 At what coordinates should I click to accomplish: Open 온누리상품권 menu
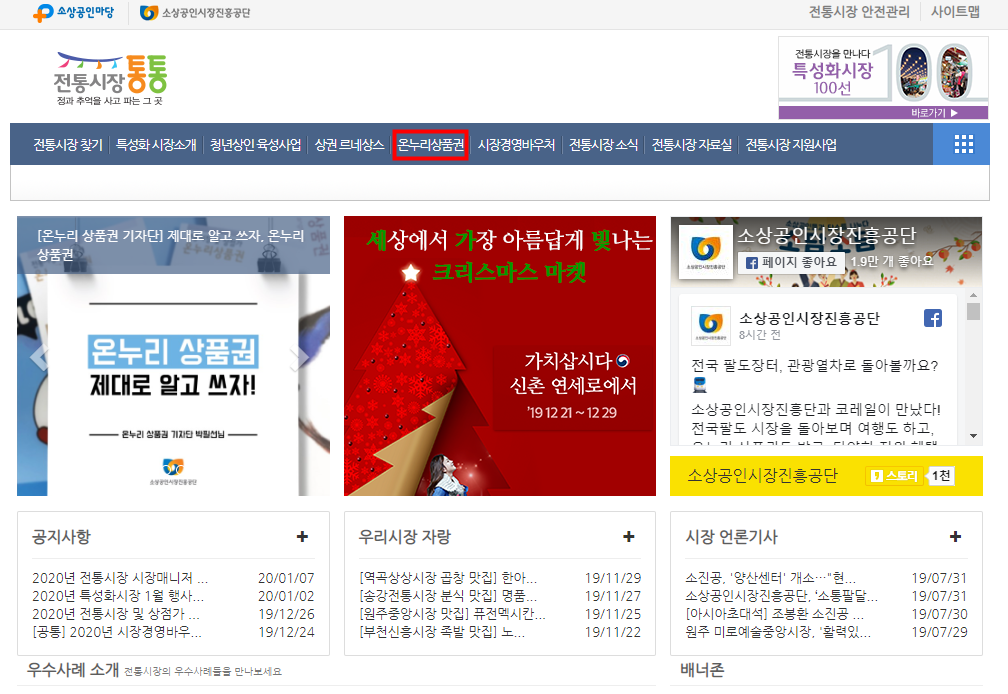point(430,145)
